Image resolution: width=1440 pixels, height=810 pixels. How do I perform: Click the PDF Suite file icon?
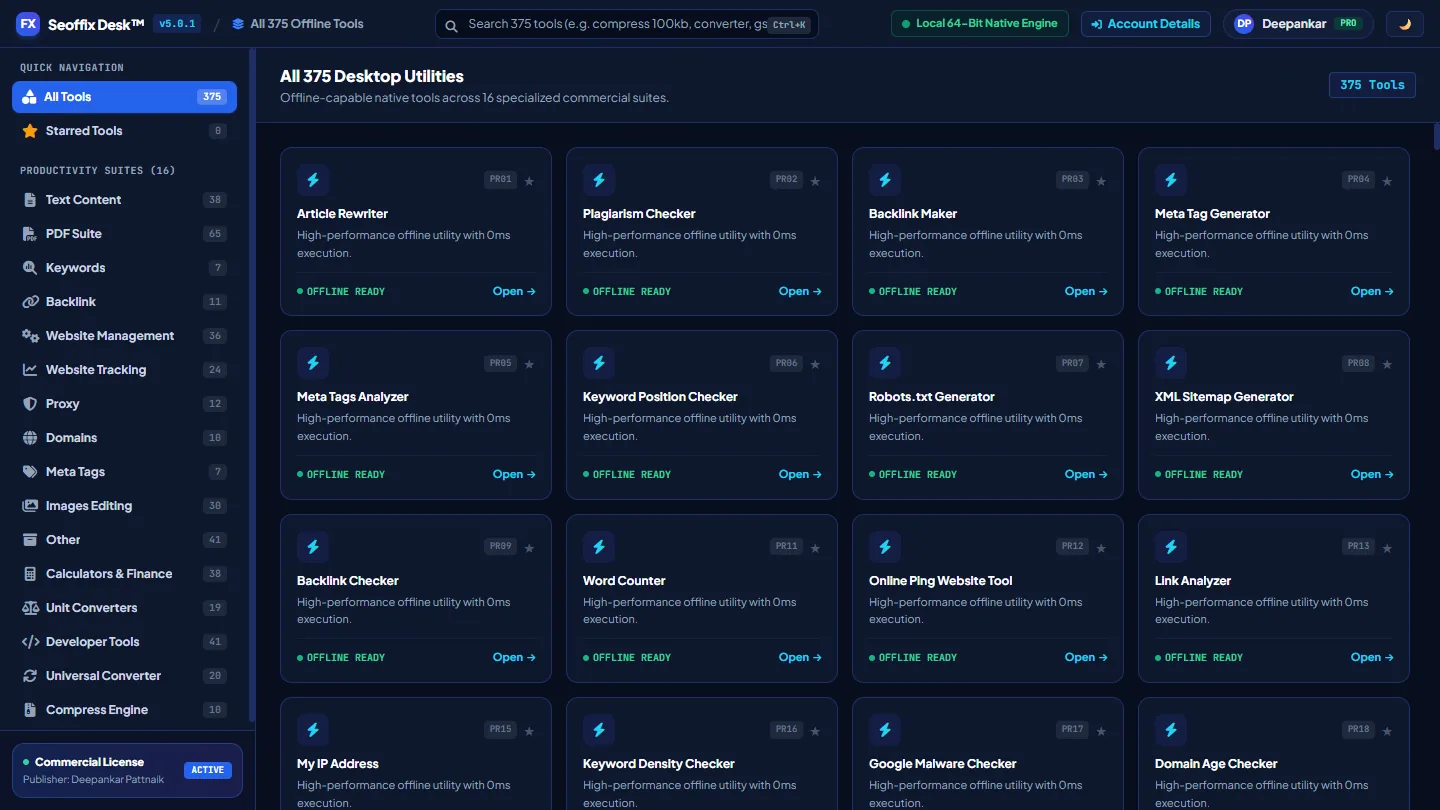pos(30,234)
